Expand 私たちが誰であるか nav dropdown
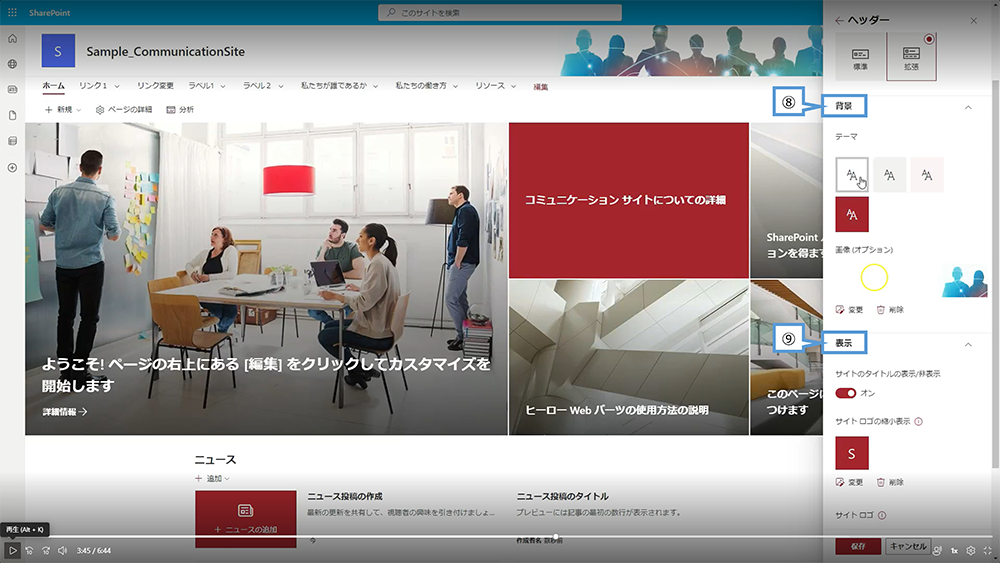Screen dimensions: 1000x563 (x=376, y=86)
